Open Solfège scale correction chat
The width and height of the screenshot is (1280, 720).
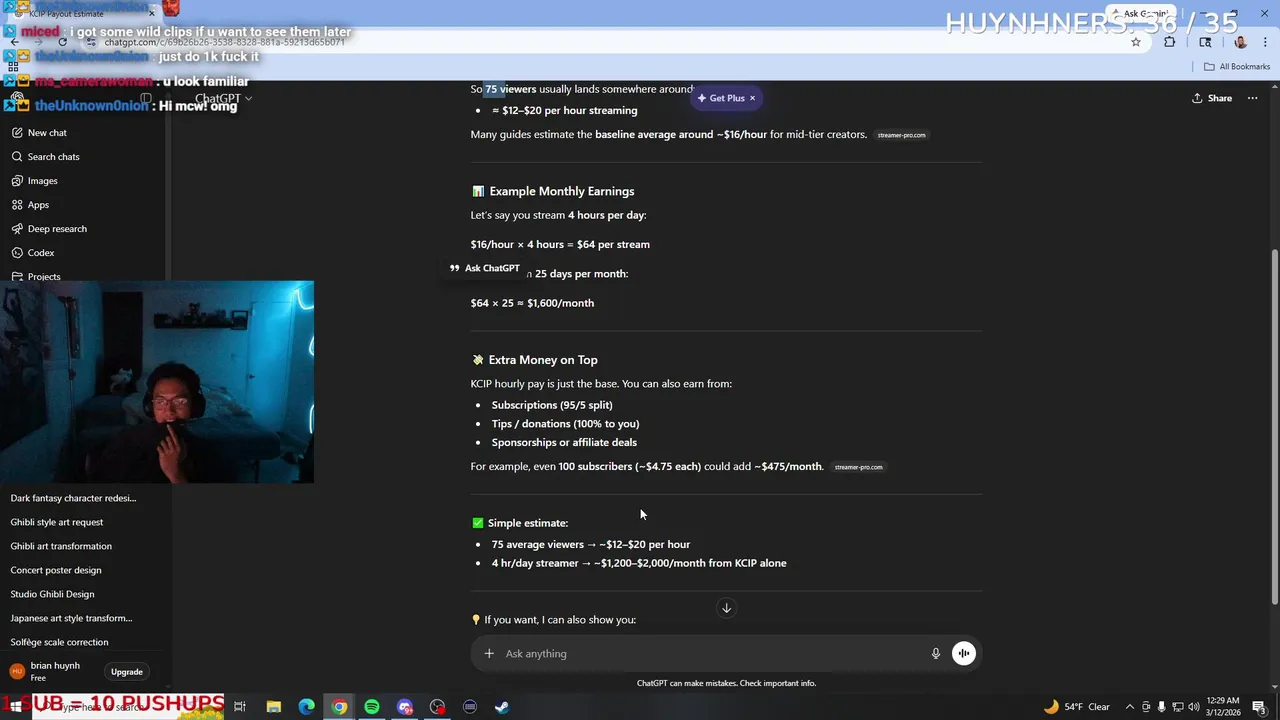(x=59, y=642)
